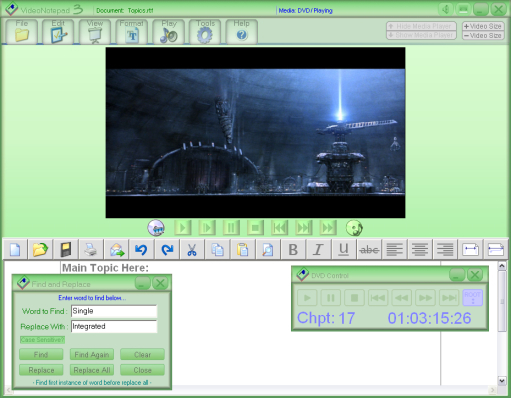Screen dimensions: 511x398
Task: Undo the last action
Action: (x=141, y=249)
